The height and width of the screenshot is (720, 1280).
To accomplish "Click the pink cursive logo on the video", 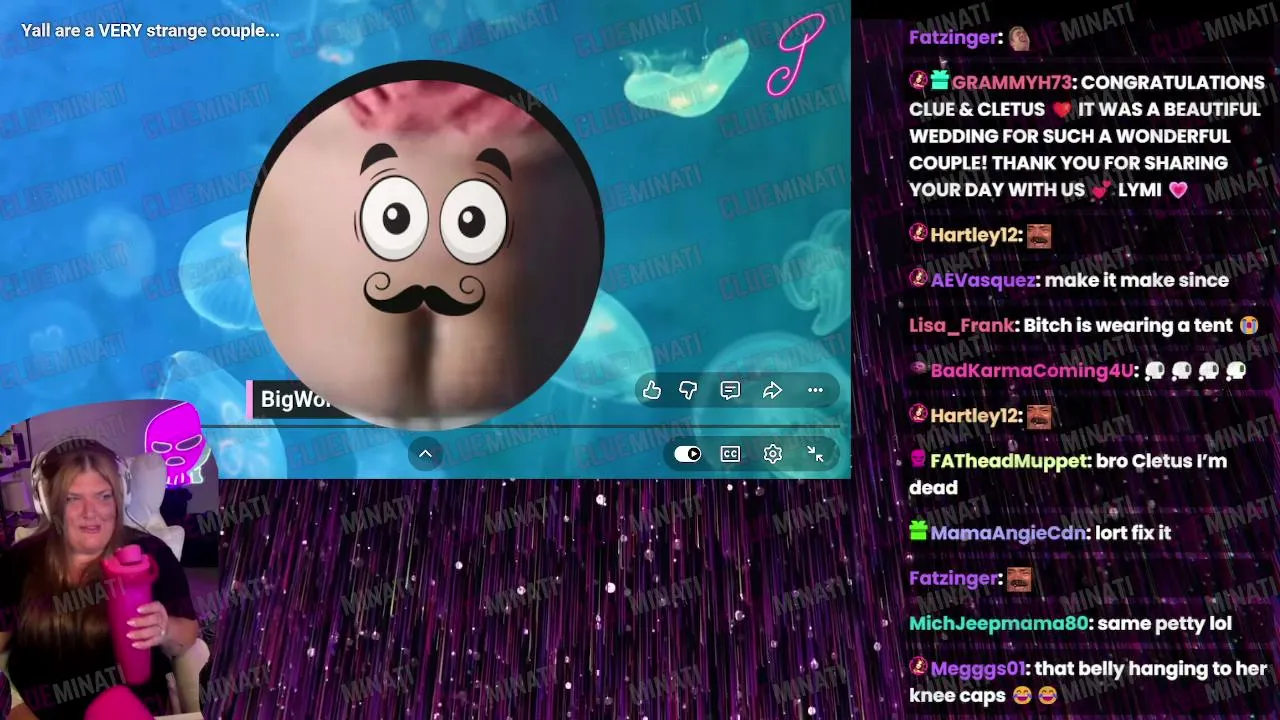I will coord(796,53).
